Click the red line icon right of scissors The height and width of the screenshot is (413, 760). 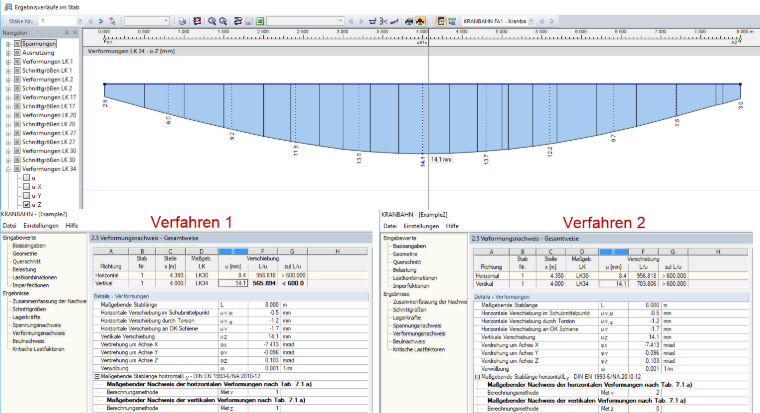pos(395,21)
